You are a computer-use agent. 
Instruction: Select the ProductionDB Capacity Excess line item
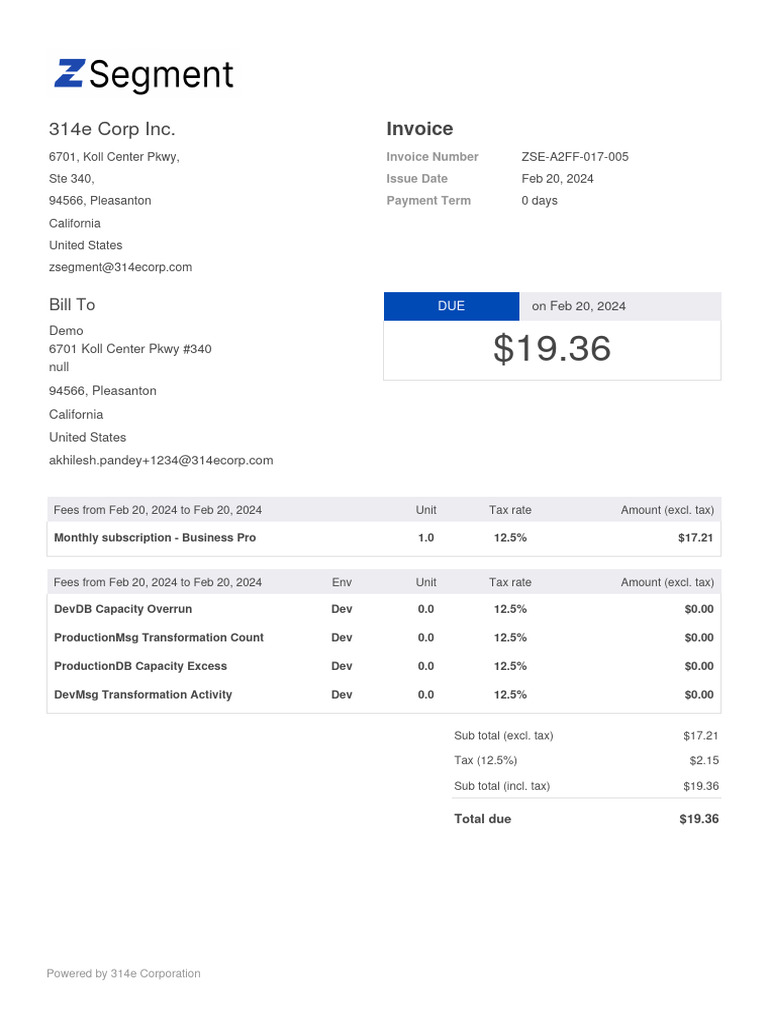(x=140, y=666)
